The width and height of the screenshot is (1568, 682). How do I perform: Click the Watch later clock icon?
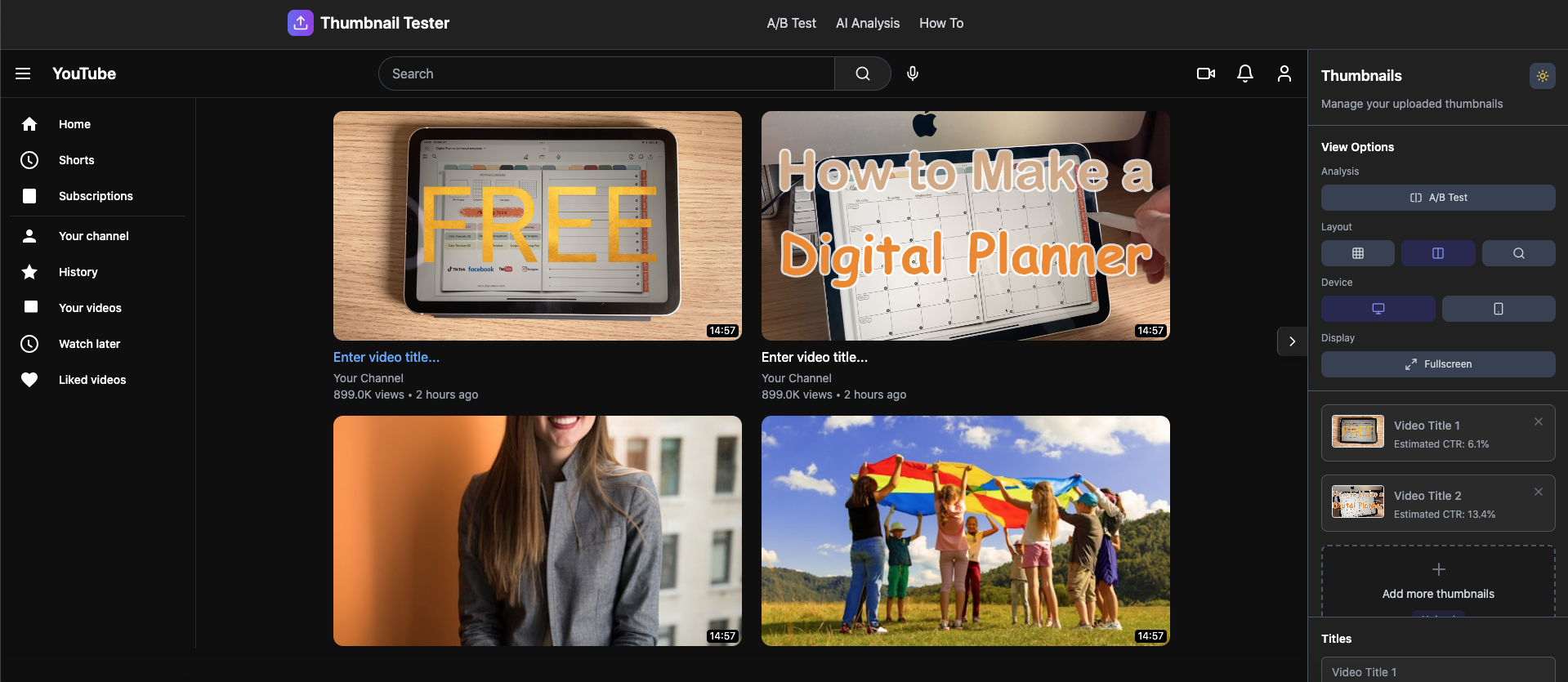coord(29,344)
